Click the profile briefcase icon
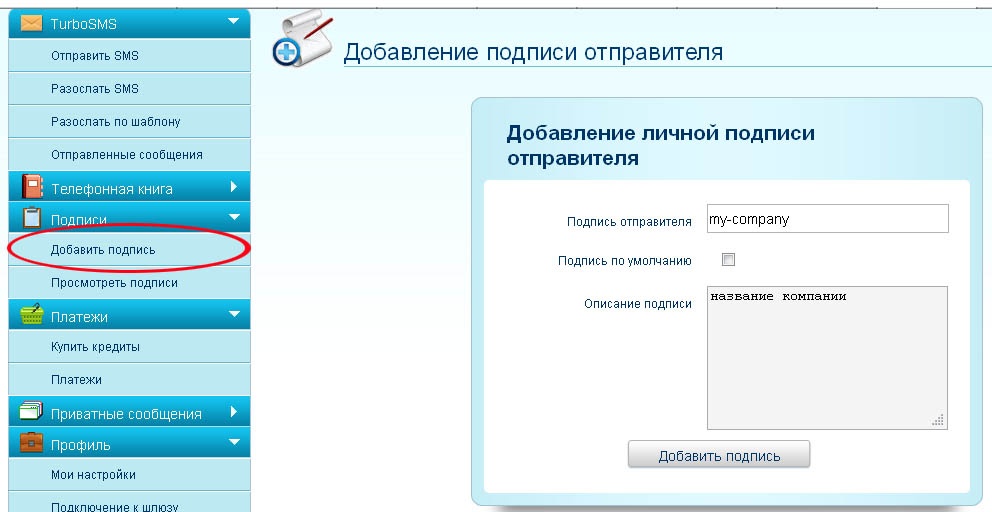 pyautogui.click(x=32, y=443)
